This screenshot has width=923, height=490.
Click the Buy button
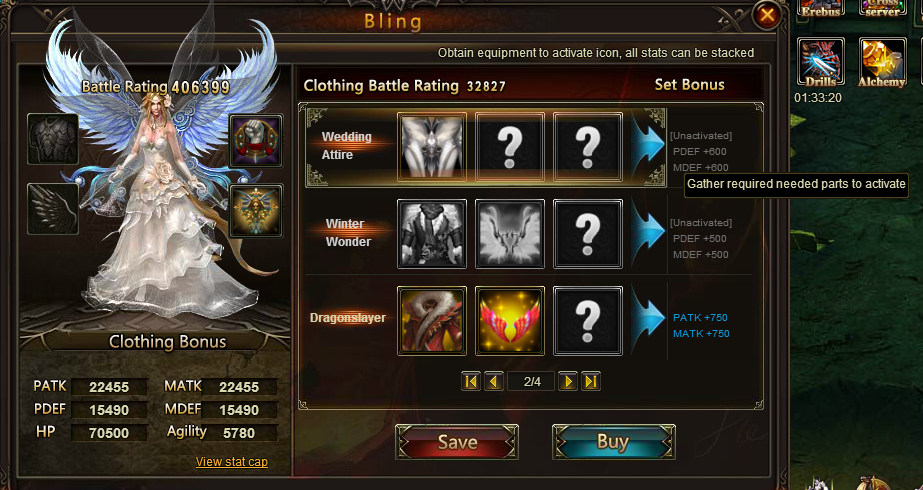coord(613,442)
